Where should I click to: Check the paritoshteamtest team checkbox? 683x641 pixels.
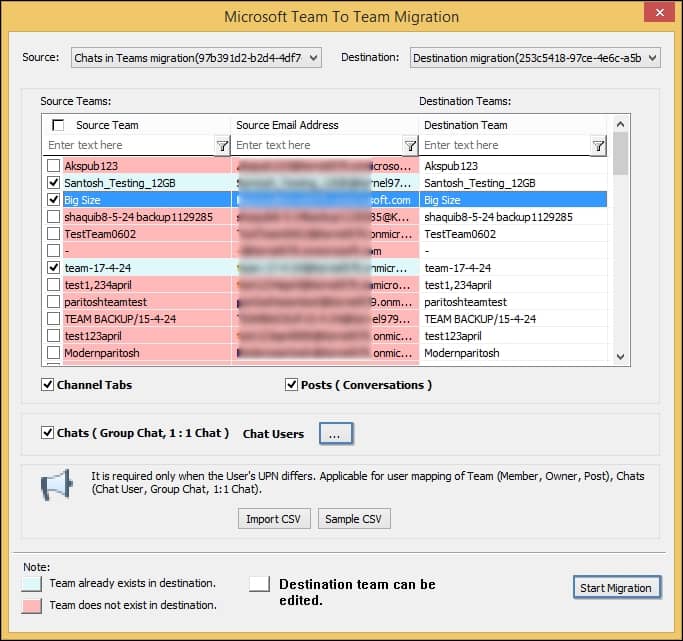pyautogui.click(x=54, y=301)
